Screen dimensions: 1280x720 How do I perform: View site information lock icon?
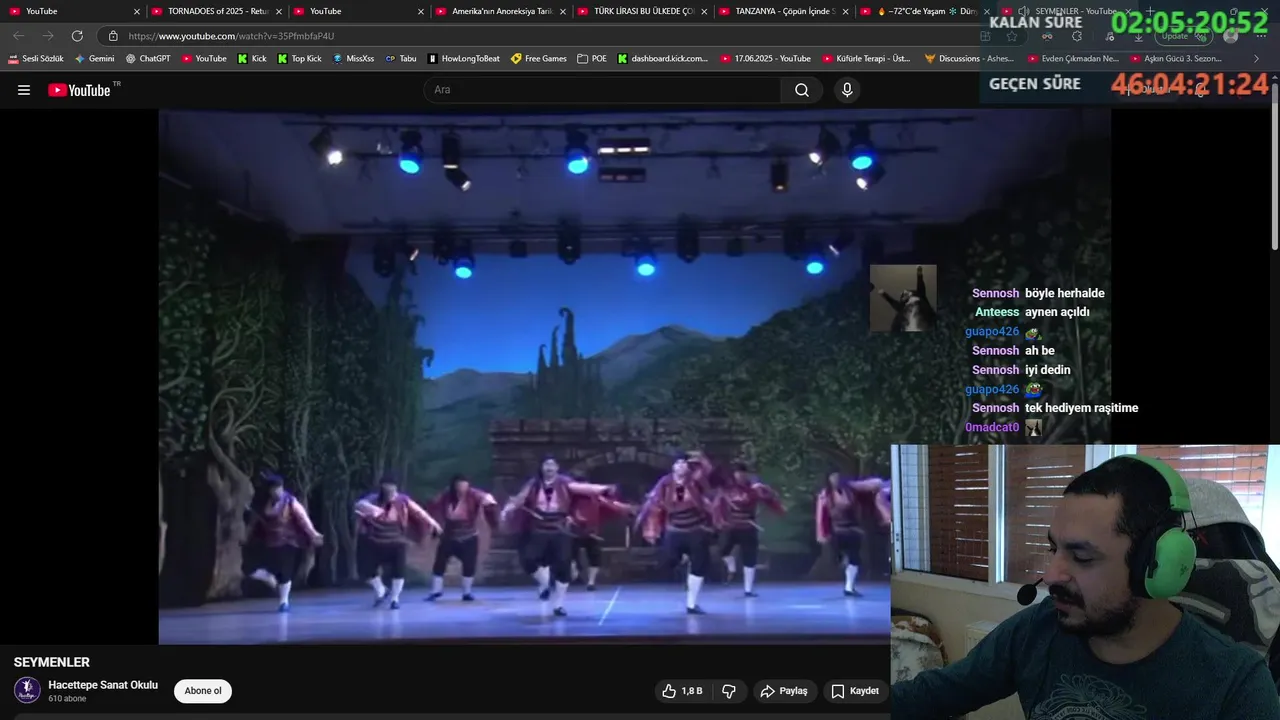click(113, 36)
